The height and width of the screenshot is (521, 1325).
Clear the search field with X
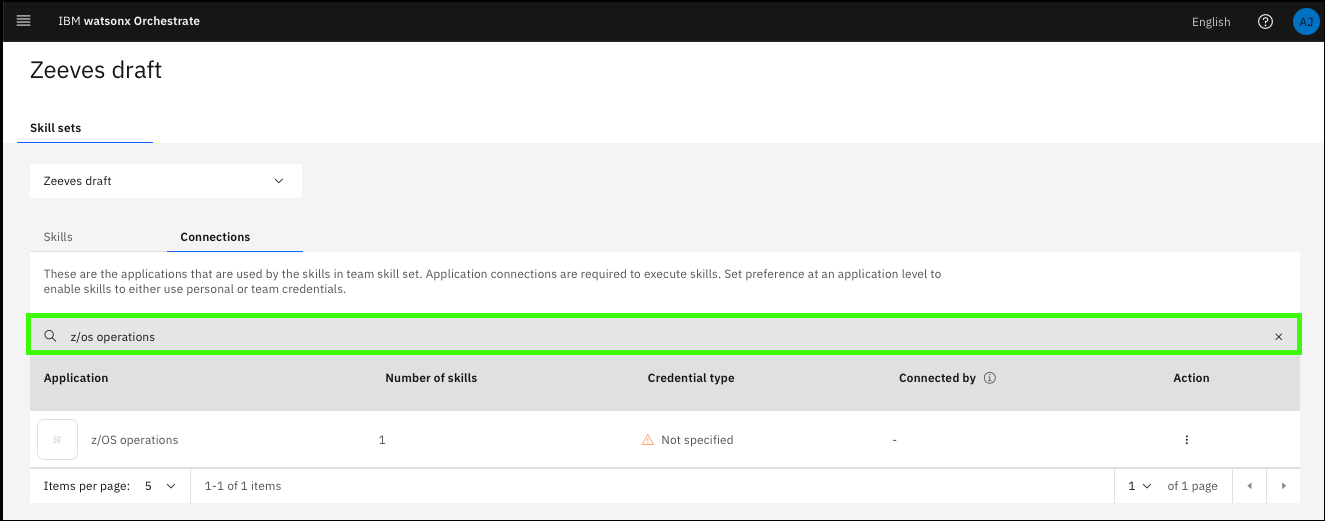coord(1278,337)
